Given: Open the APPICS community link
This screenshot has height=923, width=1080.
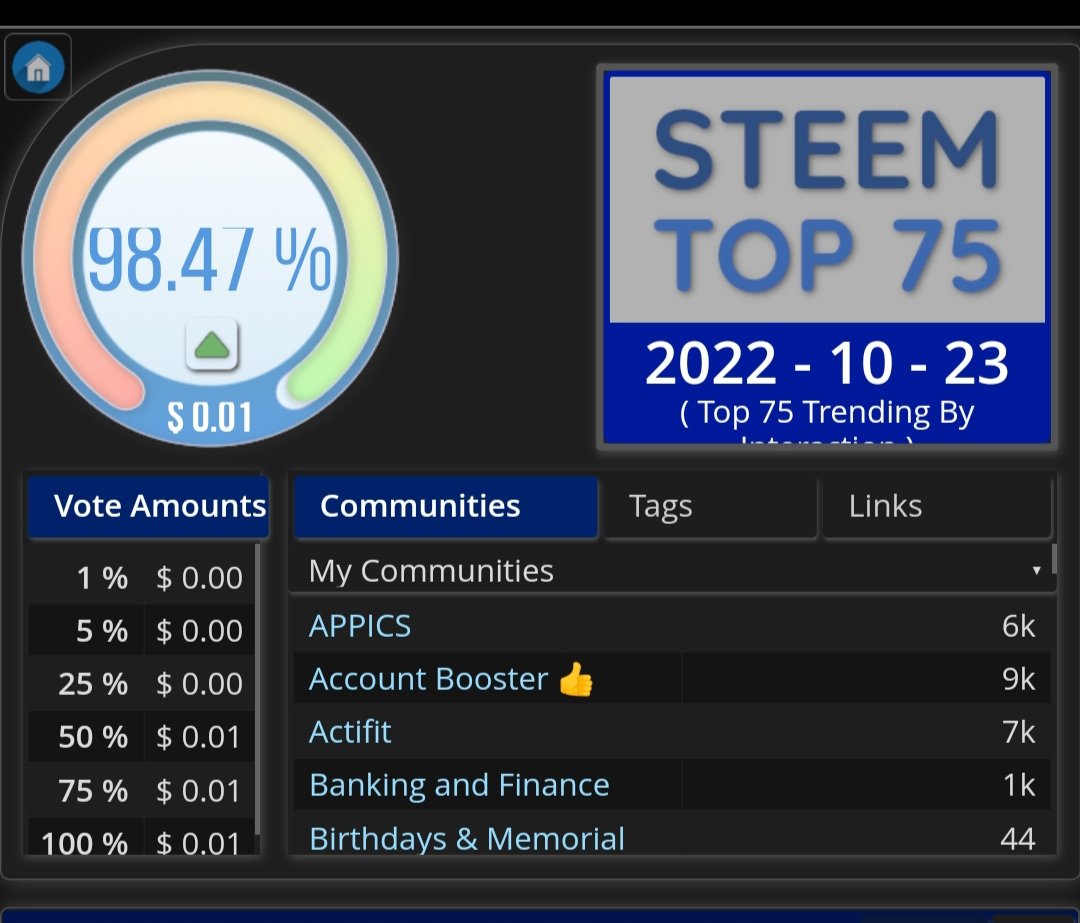Looking at the screenshot, I should (360, 626).
